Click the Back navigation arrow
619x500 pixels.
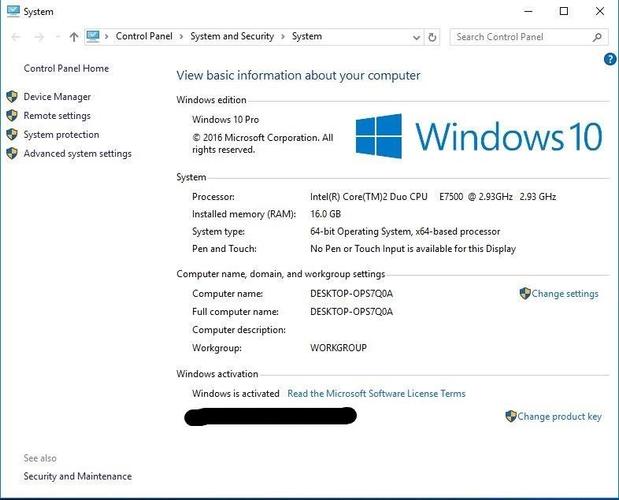tap(16, 37)
